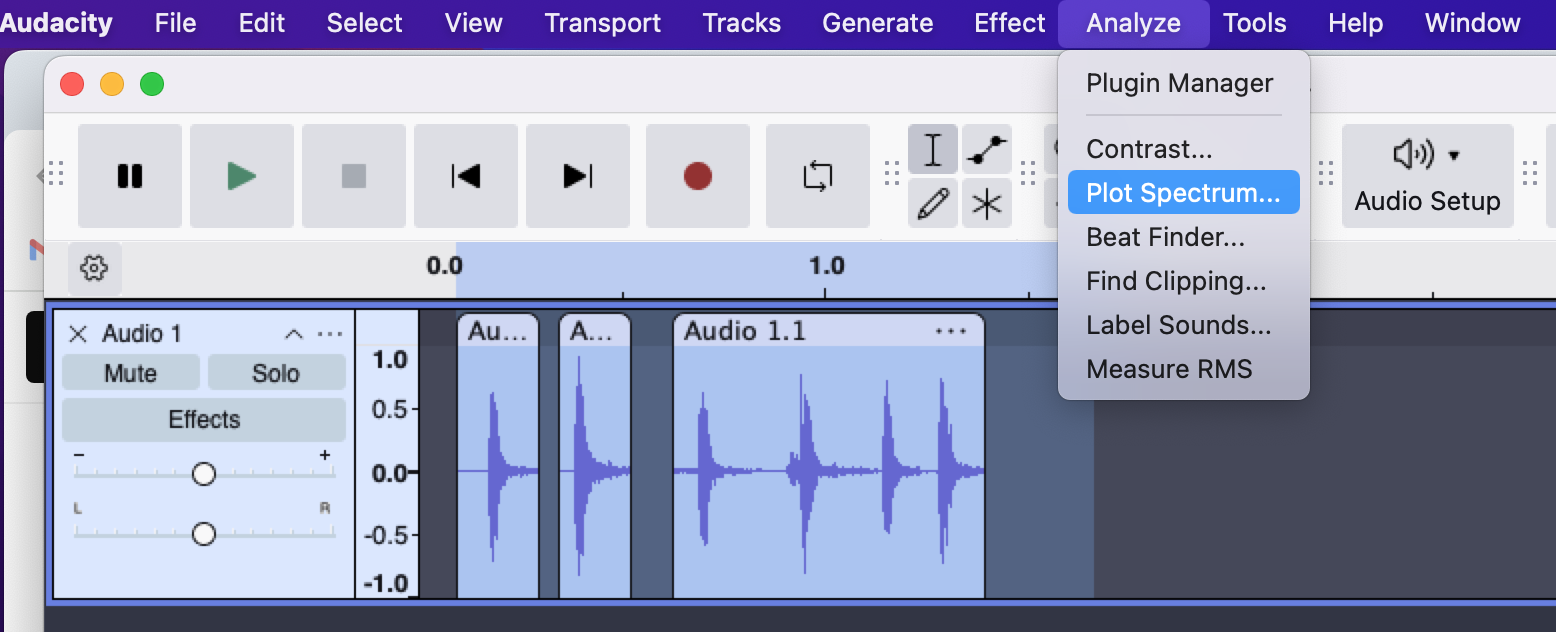The height and width of the screenshot is (632, 1556).
Task: Open the File menu
Action: [176, 23]
